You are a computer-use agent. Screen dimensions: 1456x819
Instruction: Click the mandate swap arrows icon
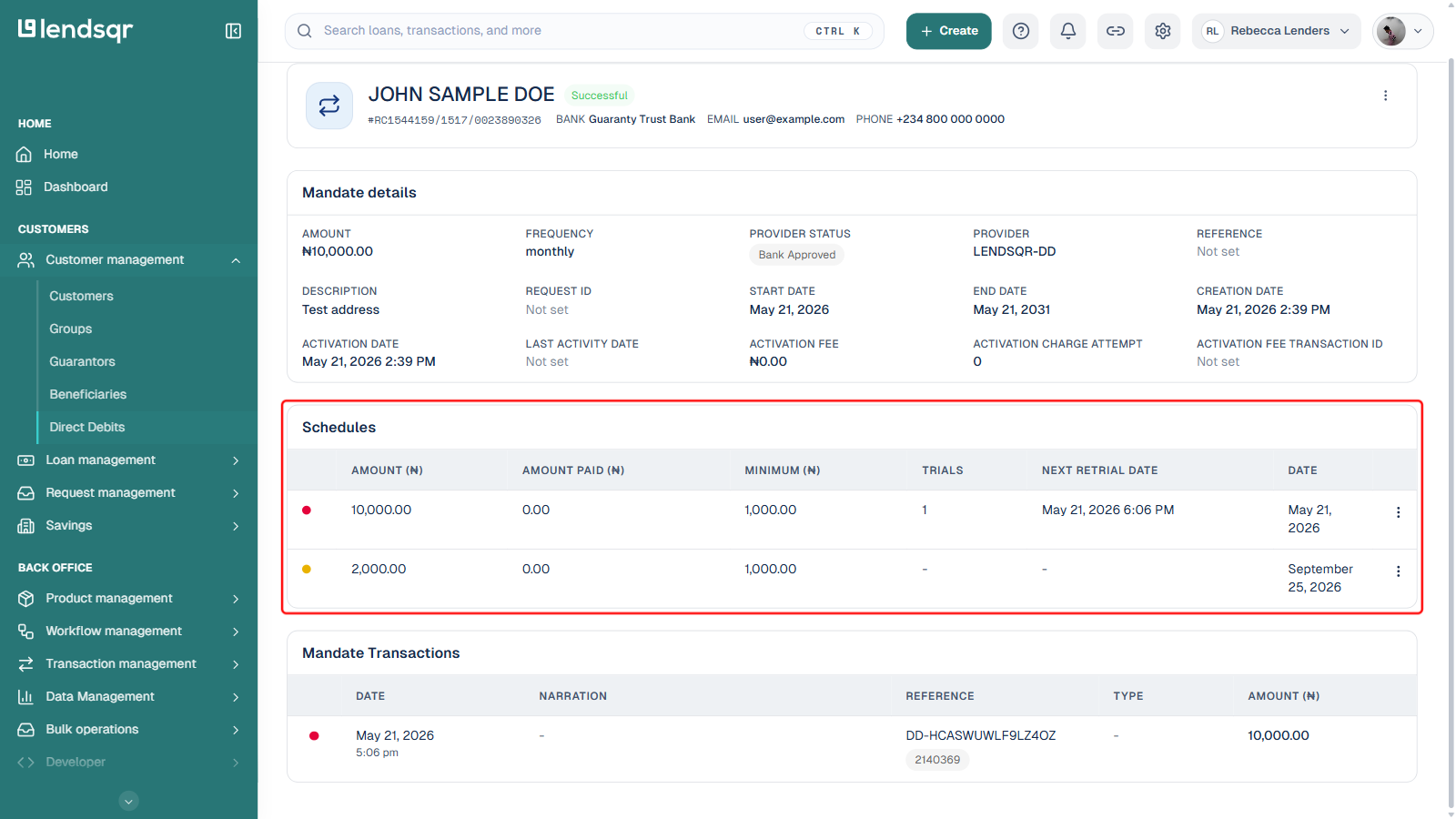coord(329,106)
